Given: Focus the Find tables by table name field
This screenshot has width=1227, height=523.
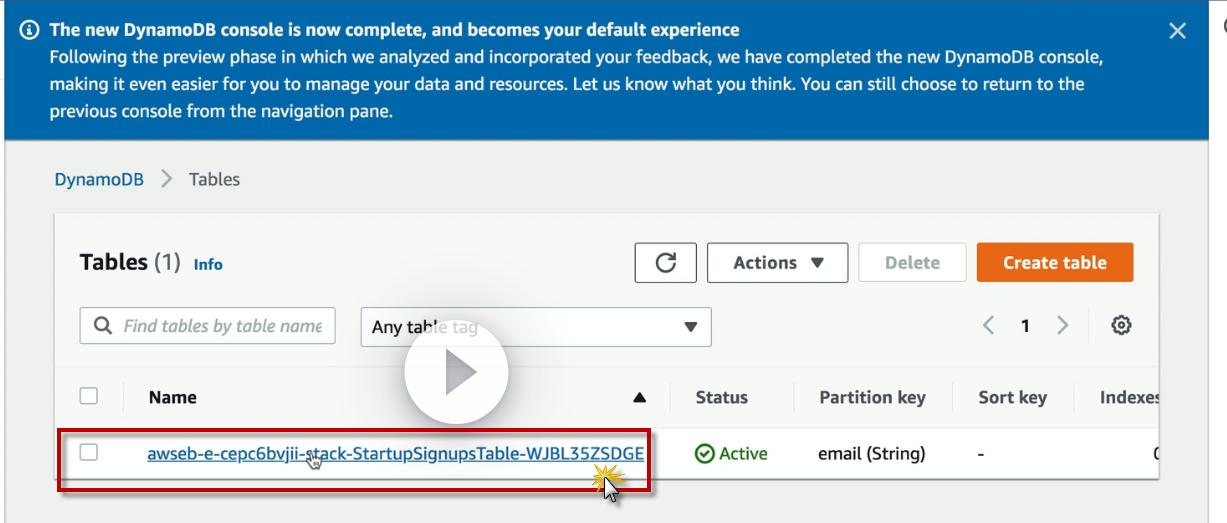Looking at the screenshot, I should pos(207,326).
